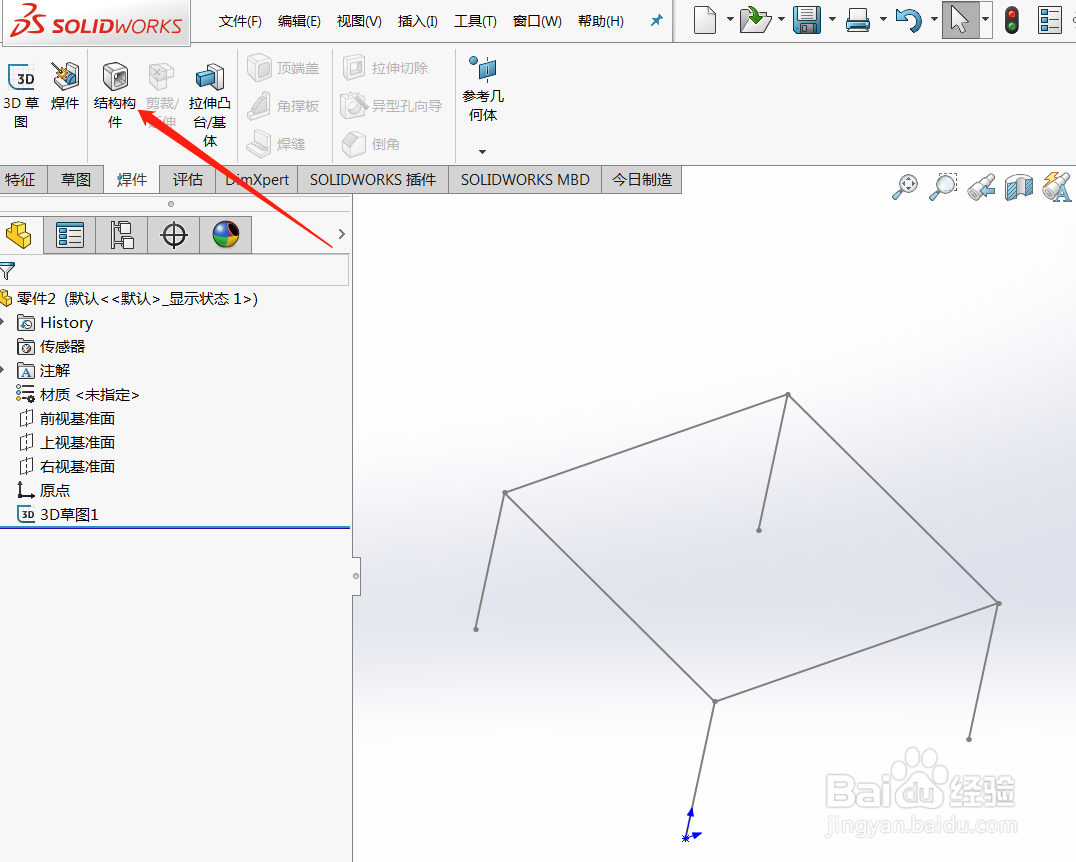Open the DimXpertManager crosshair tab
This screenshot has width=1076, height=862.
(x=174, y=235)
